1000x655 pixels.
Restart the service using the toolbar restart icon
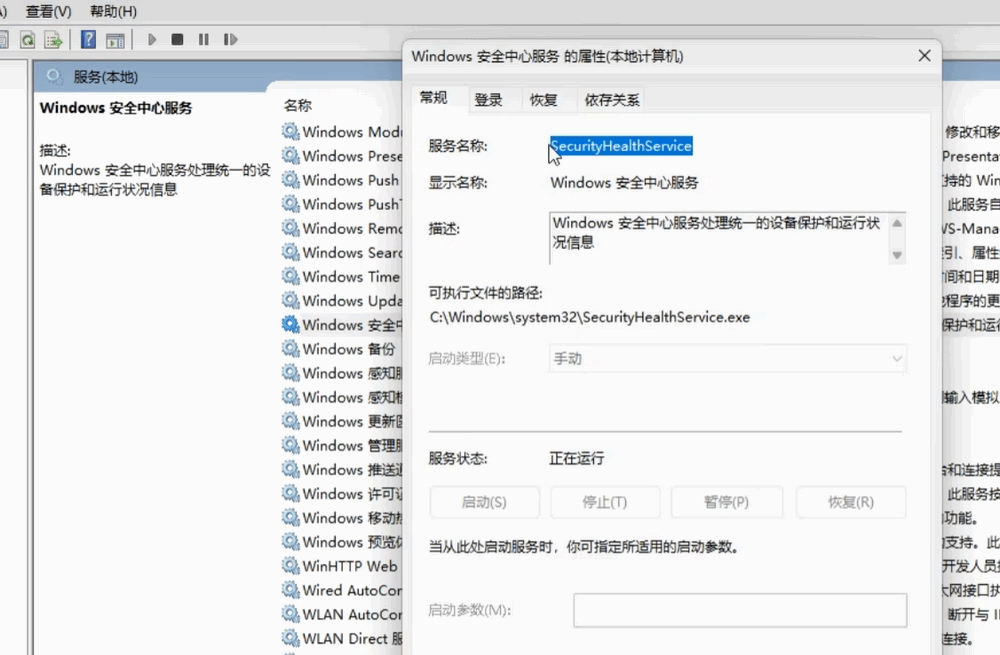[x=230, y=40]
